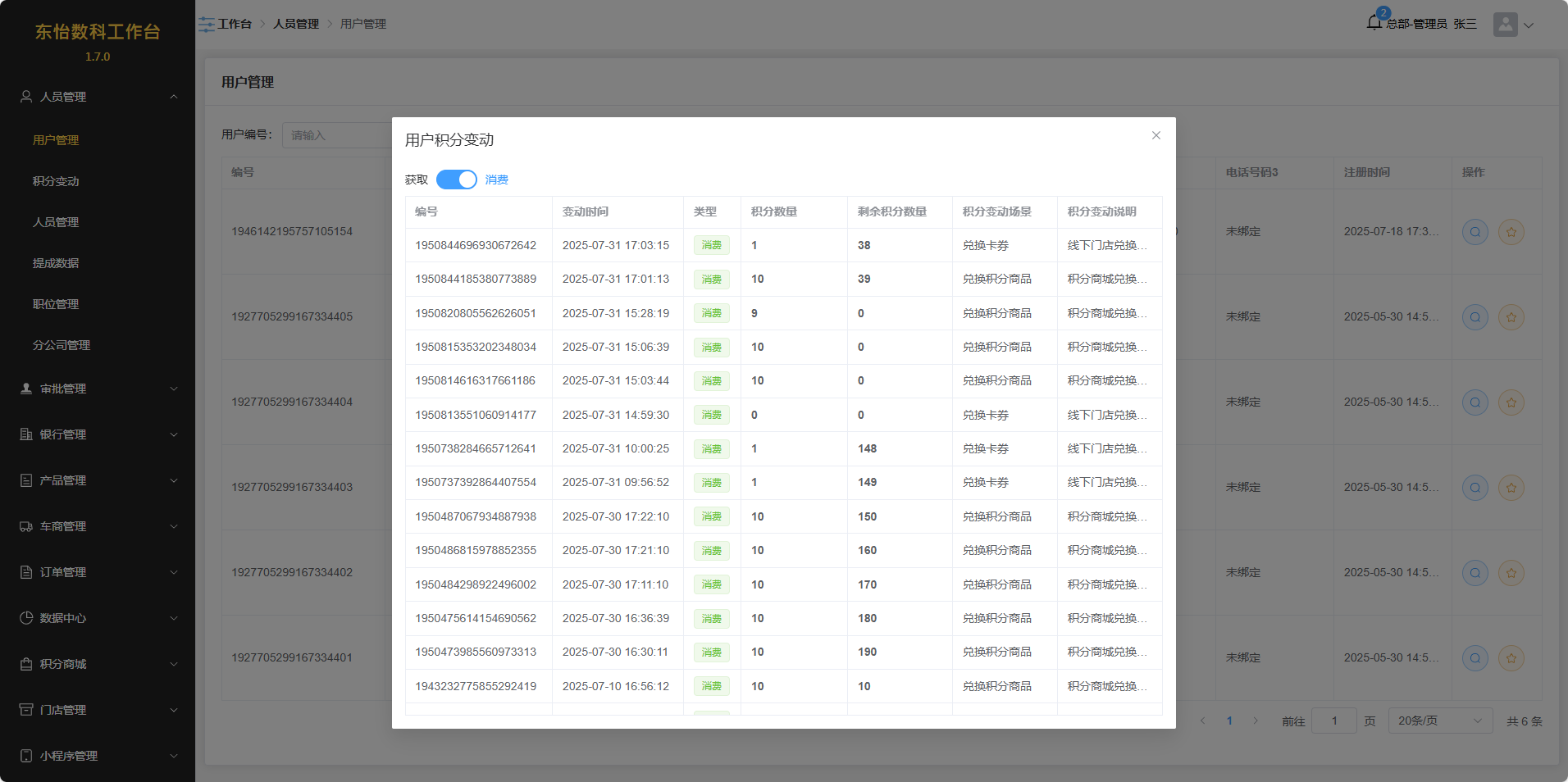Click the magnifier icon for user 1927705299167334403
Screen dimensions: 1568x782
tap(1475, 488)
